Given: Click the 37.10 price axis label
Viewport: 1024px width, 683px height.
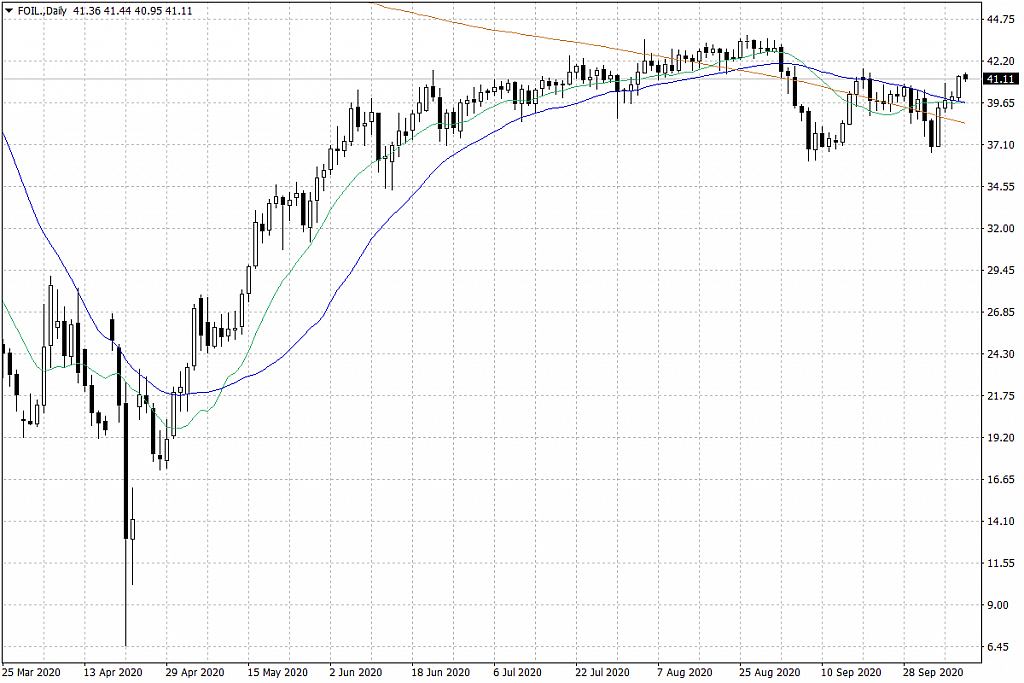Looking at the screenshot, I should click(1001, 145).
